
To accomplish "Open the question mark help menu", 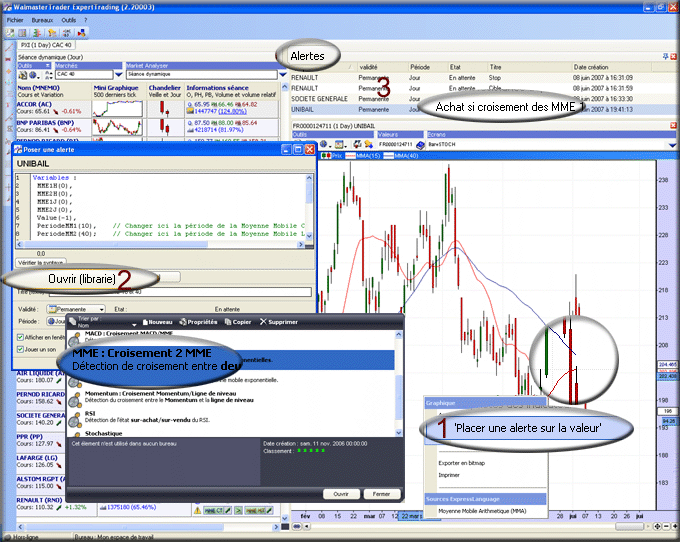I will coord(85,20).
